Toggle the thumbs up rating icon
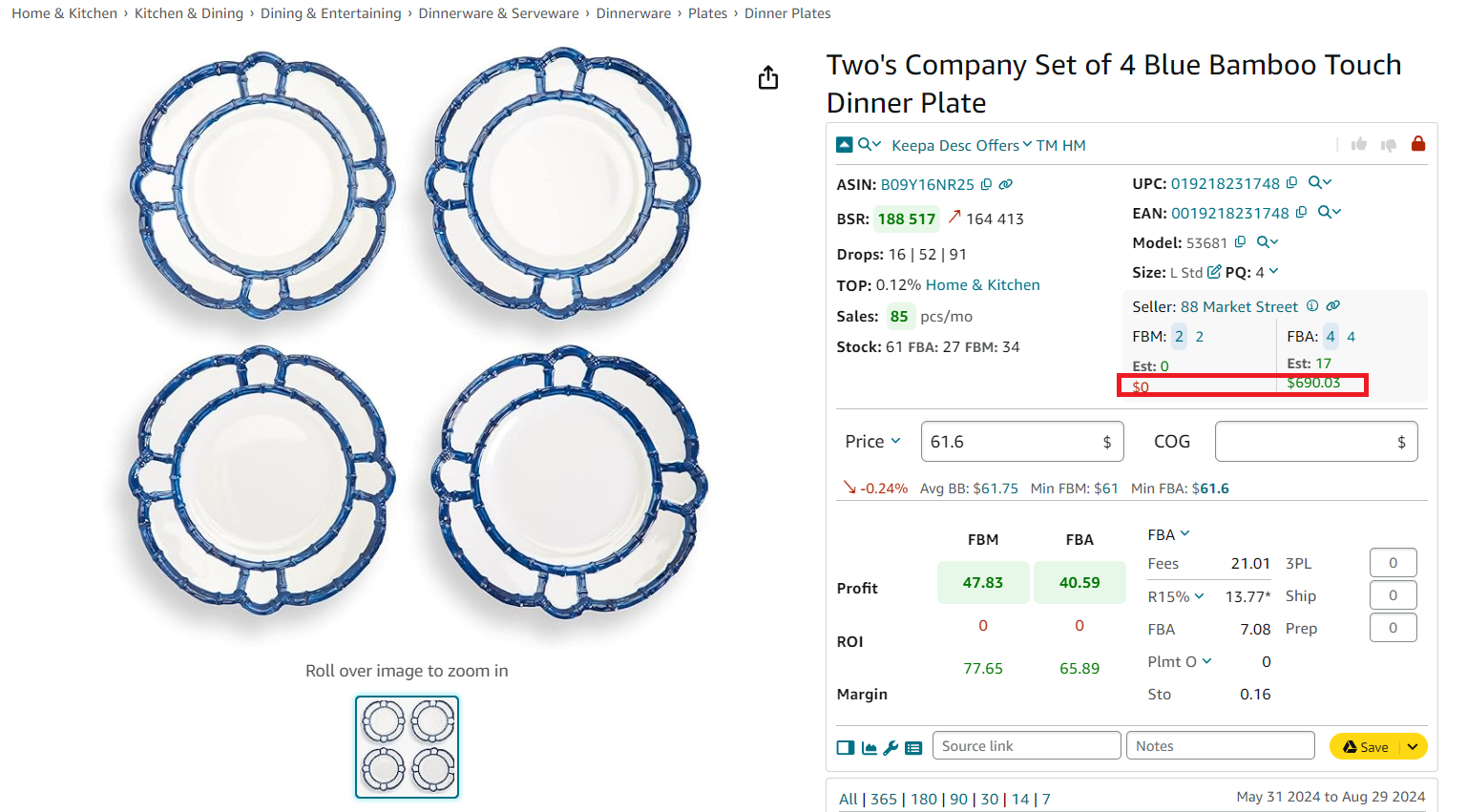1467x812 pixels. (x=1359, y=145)
